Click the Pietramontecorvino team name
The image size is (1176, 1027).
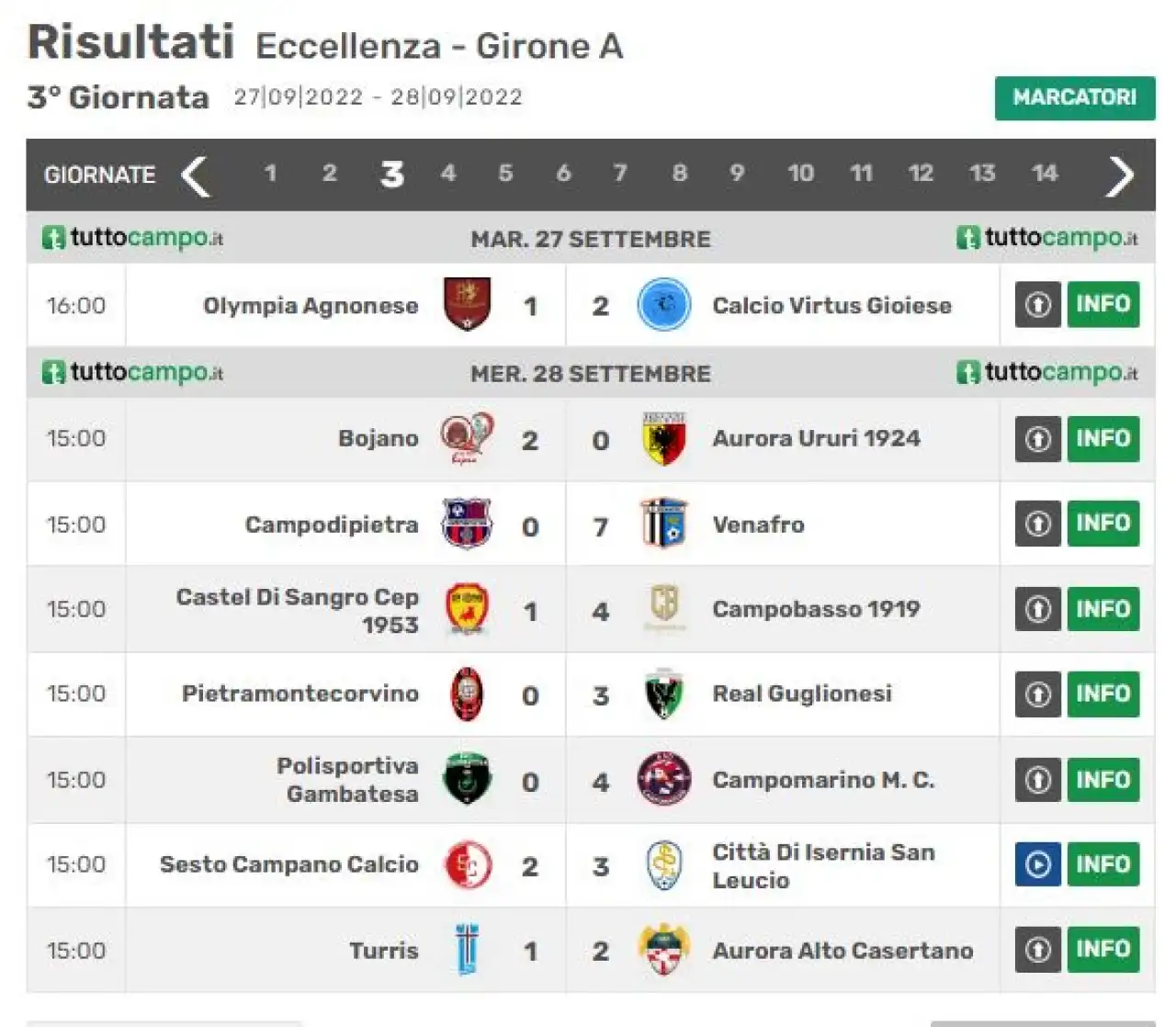pos(300,694)
